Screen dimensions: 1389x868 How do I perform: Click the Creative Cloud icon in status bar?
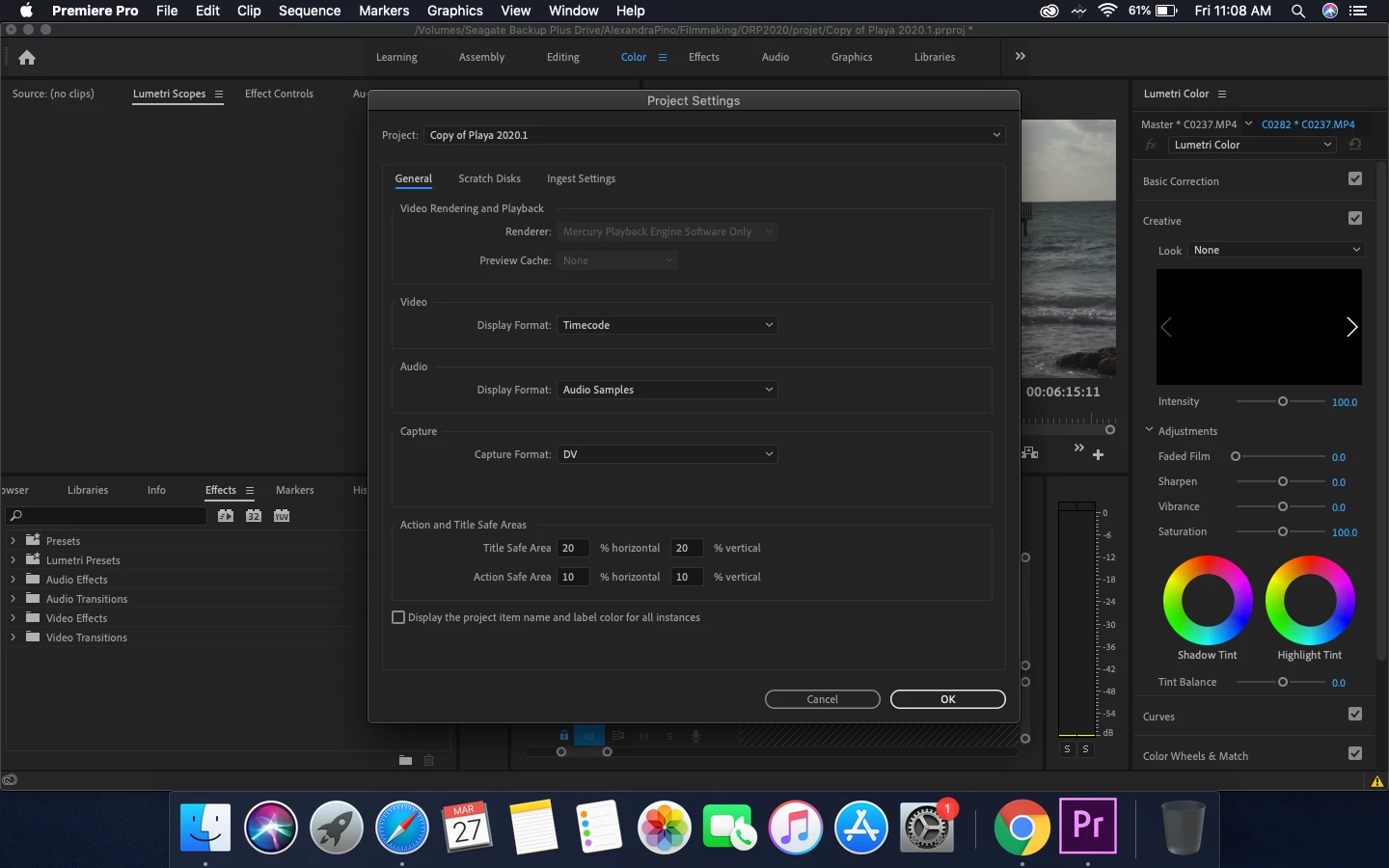[x=10, y=779]
